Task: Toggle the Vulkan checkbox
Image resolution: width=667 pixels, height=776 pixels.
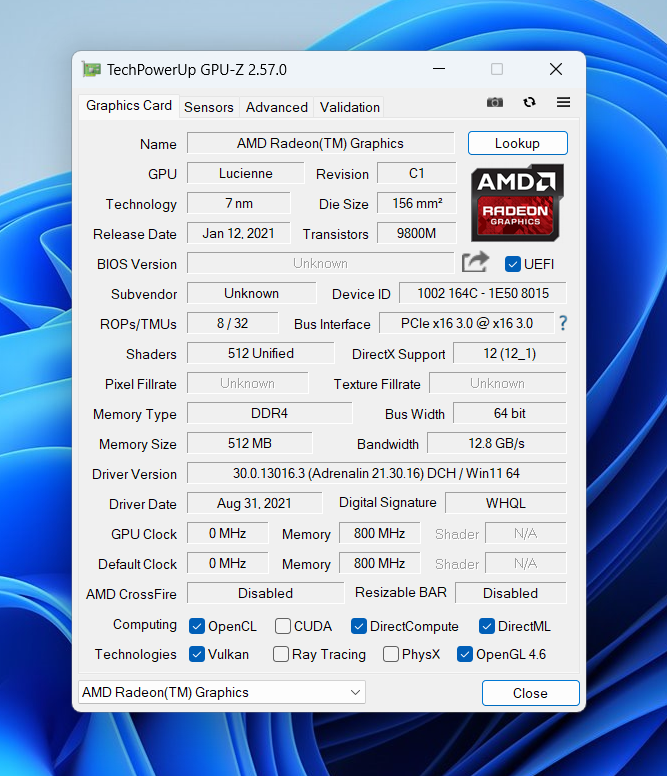Action: click(197, 654)
